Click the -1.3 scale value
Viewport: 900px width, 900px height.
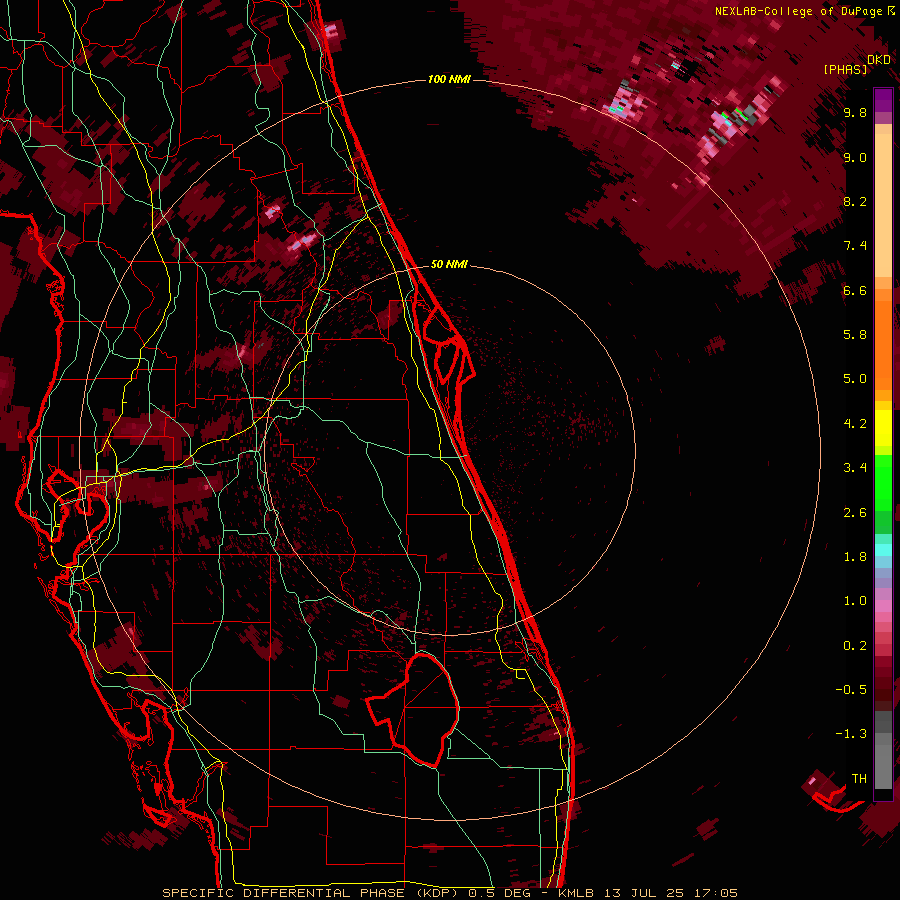click(851, 734)
